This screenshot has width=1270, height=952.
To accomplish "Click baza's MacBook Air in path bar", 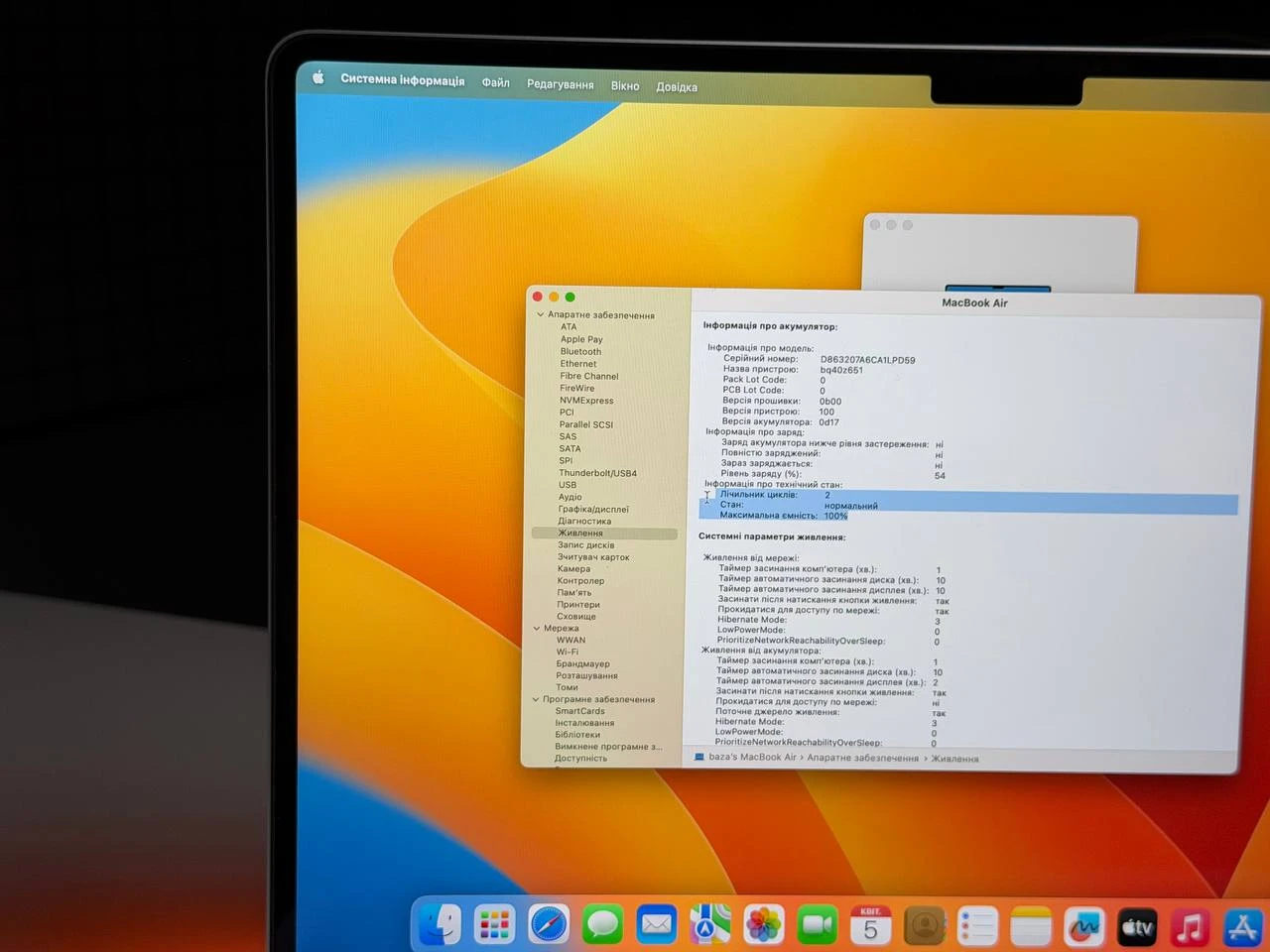I will click(x=753, y=757).
